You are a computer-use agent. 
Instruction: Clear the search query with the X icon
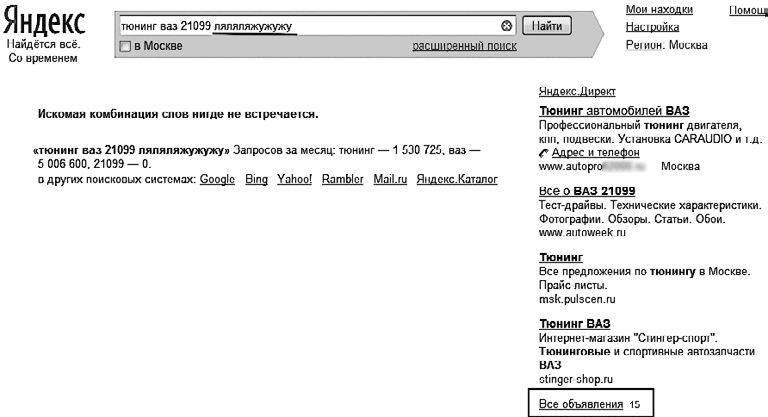[507, 26]
